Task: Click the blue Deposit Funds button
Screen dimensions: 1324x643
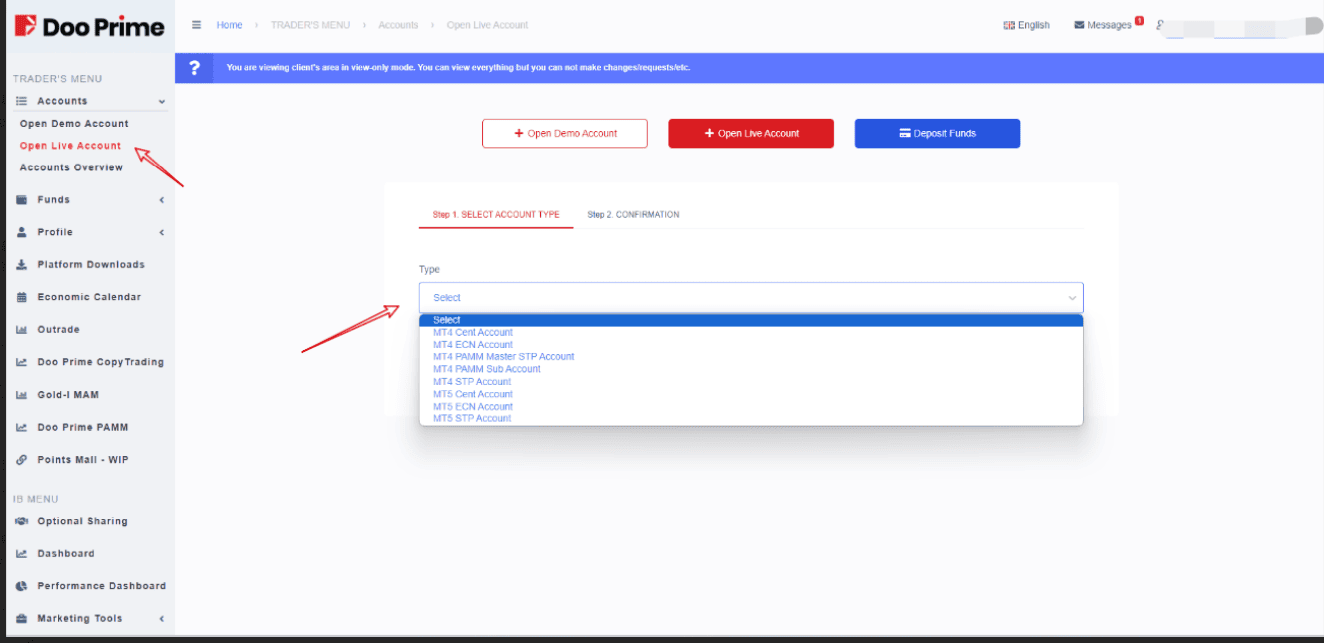Action: tap(937, 133)
